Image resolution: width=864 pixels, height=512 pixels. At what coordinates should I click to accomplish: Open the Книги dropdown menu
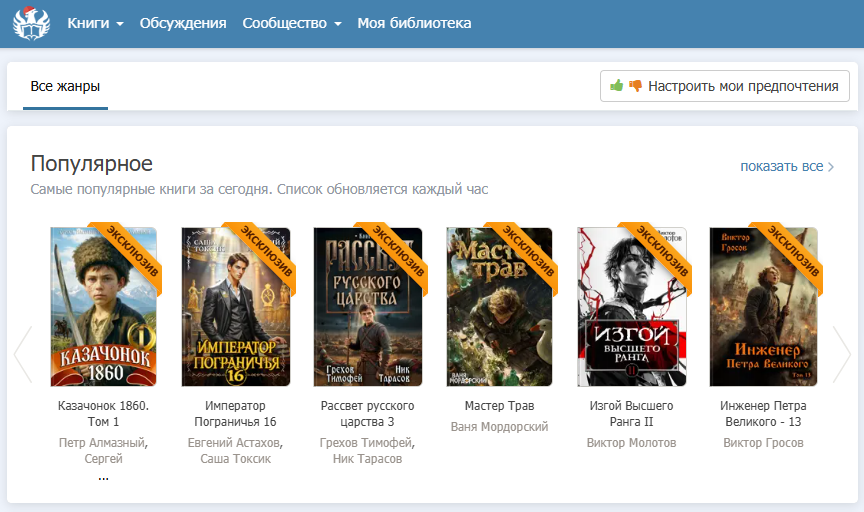point(95,23)
